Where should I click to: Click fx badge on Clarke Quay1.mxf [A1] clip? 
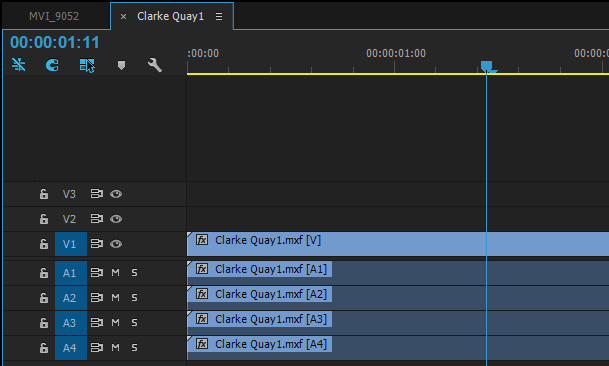pos(202,269)
